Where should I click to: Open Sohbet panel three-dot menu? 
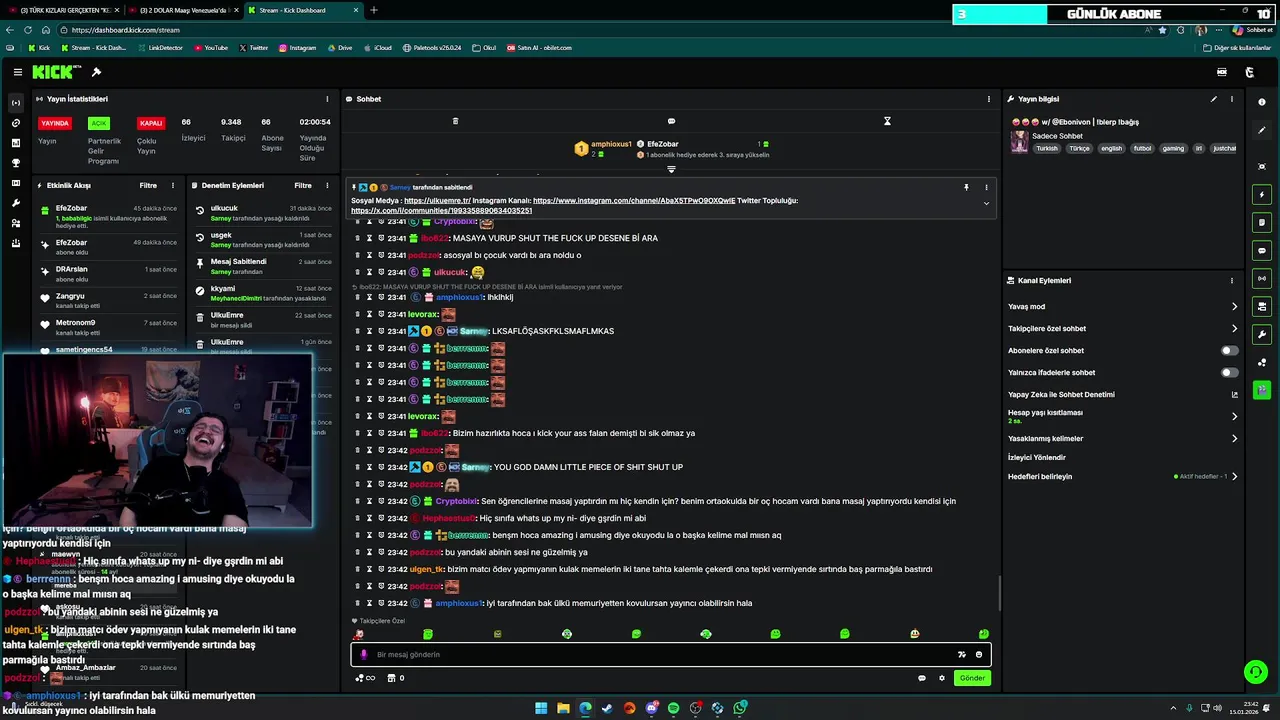[989, 99]
